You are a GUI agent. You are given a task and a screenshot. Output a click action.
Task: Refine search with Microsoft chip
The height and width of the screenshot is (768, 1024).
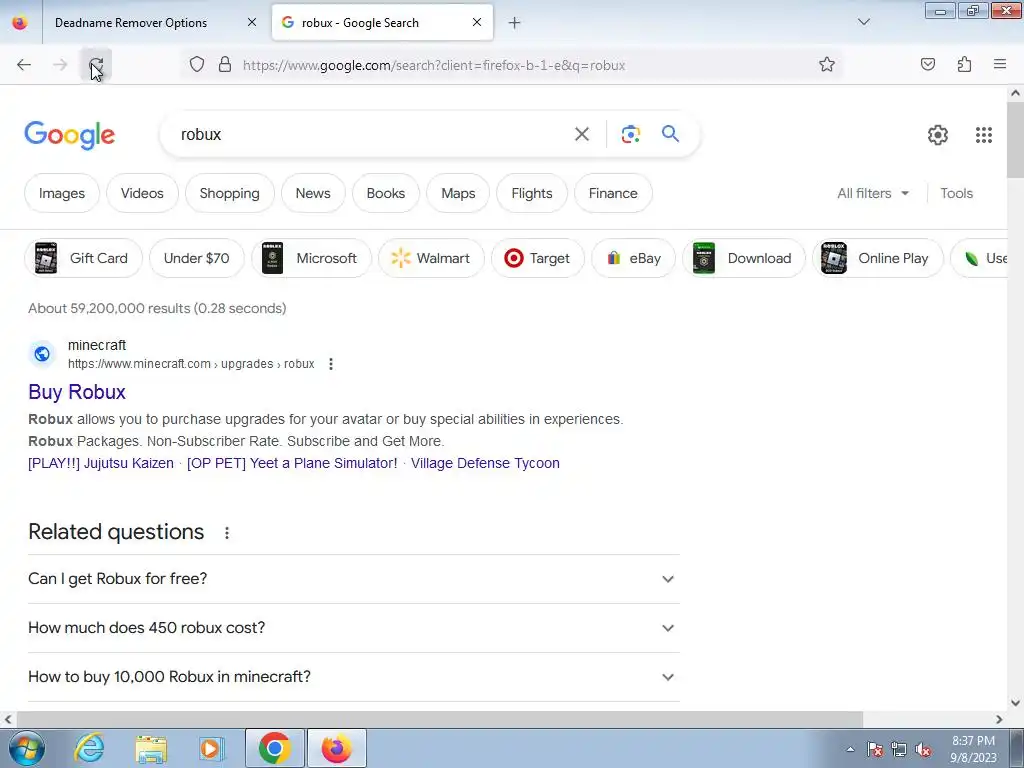coord(312,258)
